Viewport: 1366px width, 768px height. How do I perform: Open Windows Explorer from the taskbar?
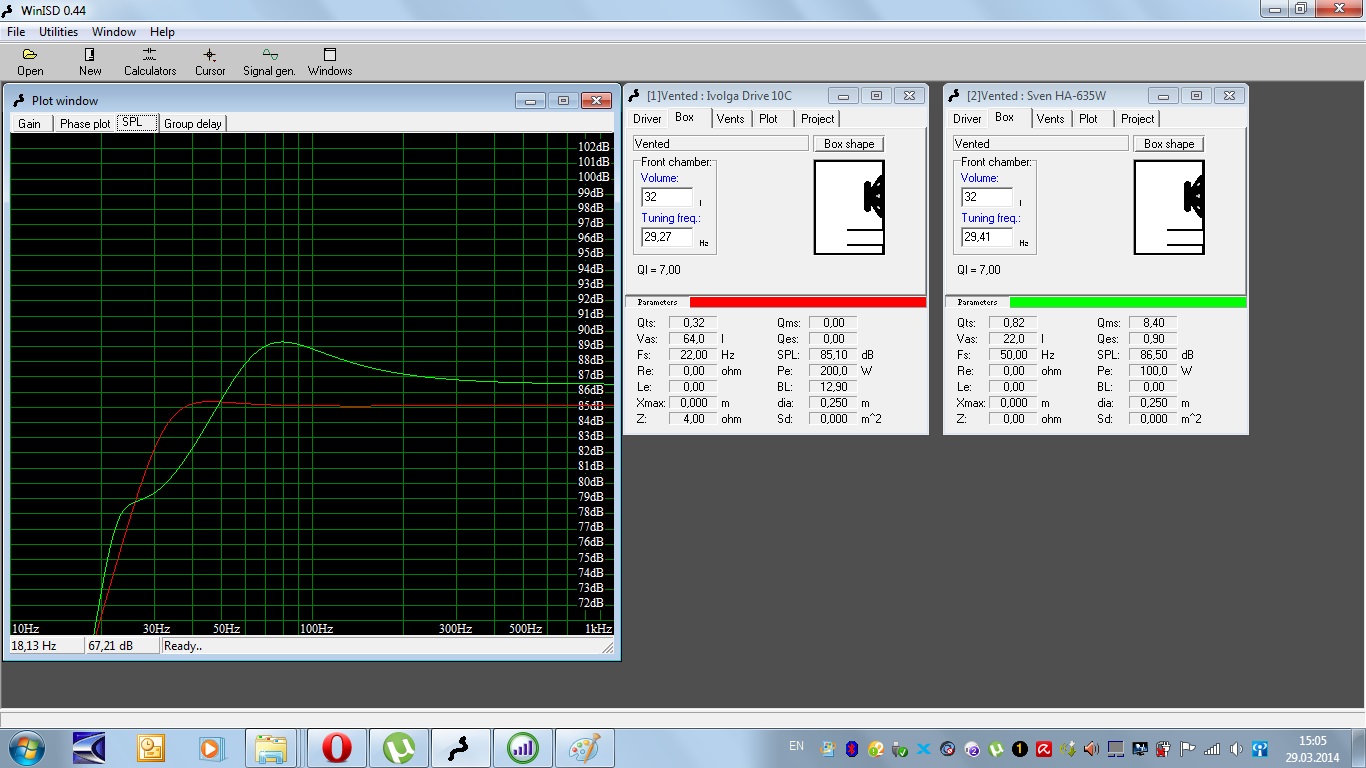pyautogui.click(x=271, y=748)
